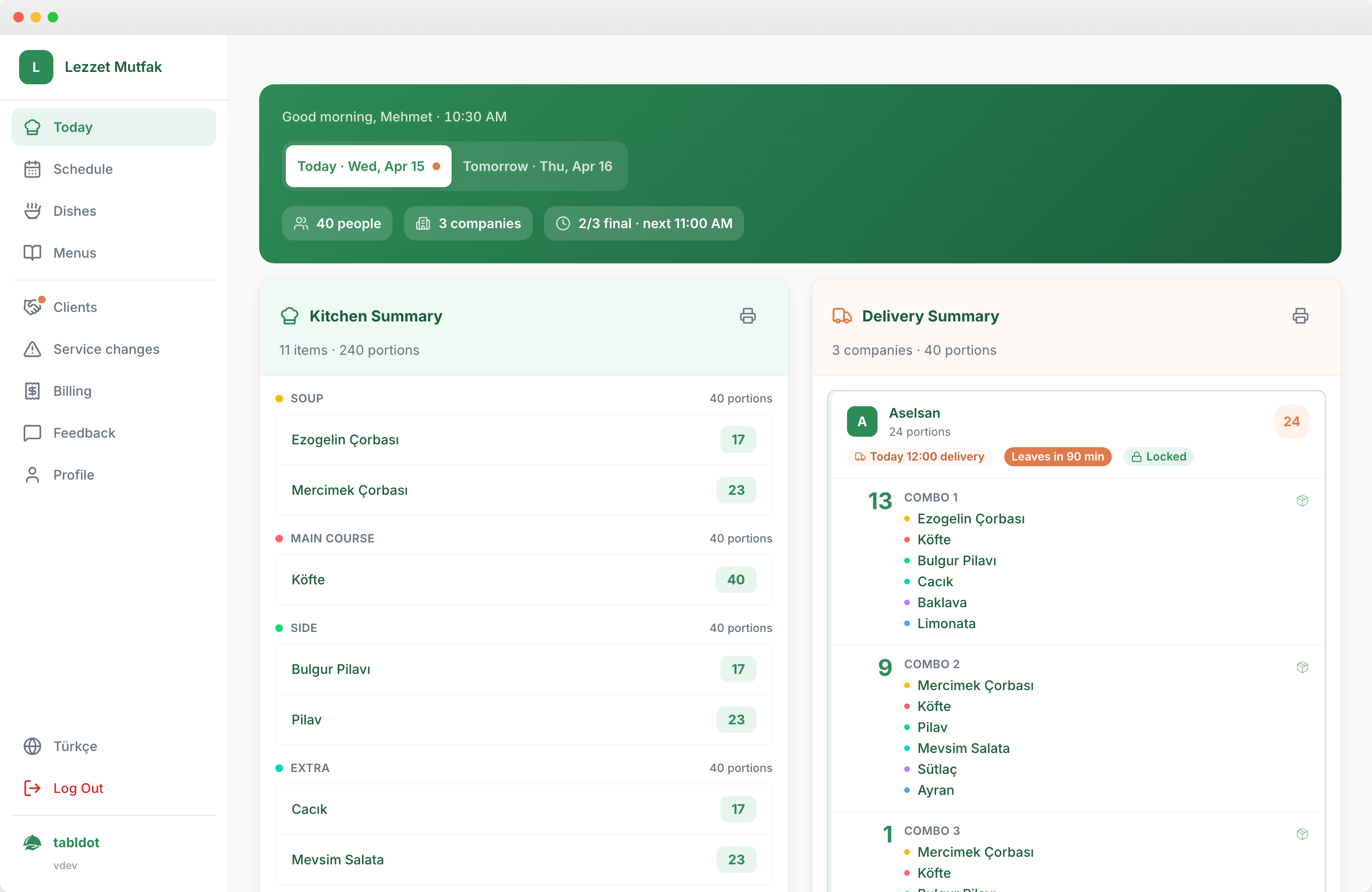Go to Billing
The height and width of the screenshot is (892, 1372).
pos(113,391)
